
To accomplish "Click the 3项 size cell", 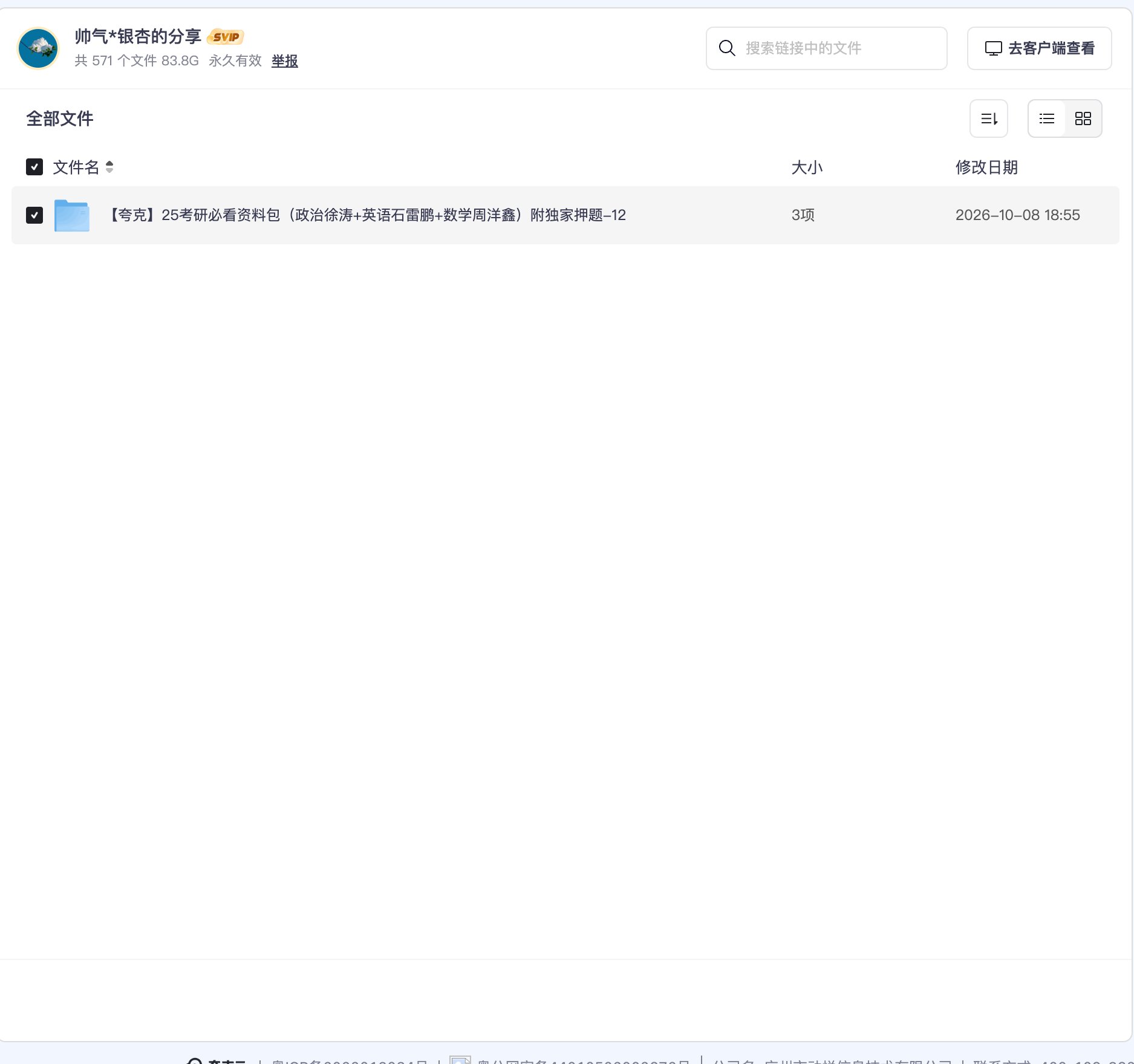I will click(803, 215).
